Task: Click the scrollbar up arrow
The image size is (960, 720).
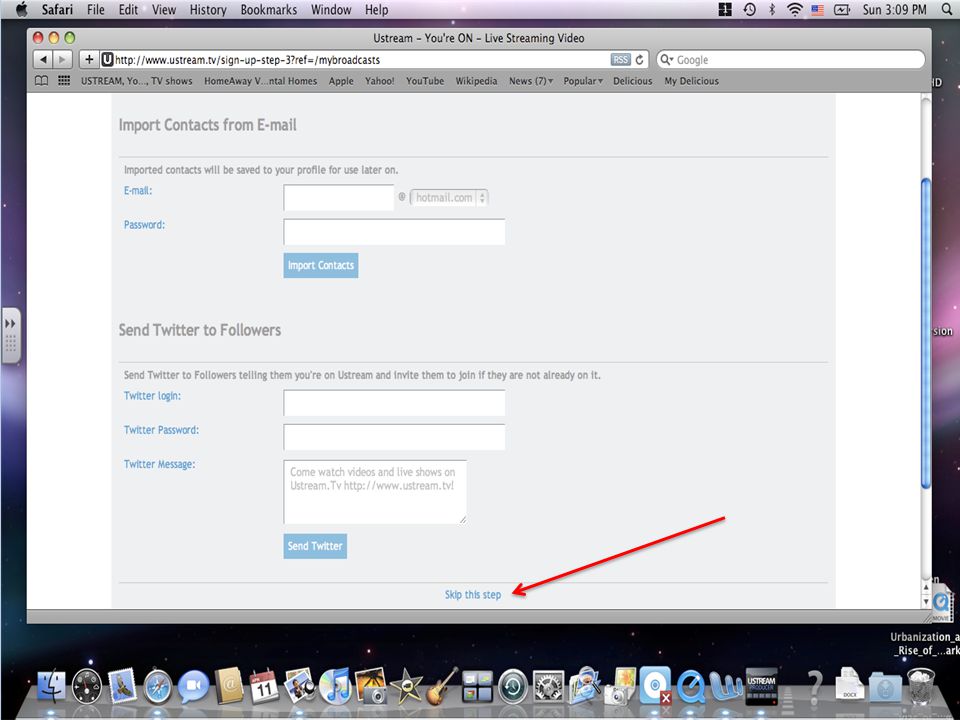Action: (926, 588)
